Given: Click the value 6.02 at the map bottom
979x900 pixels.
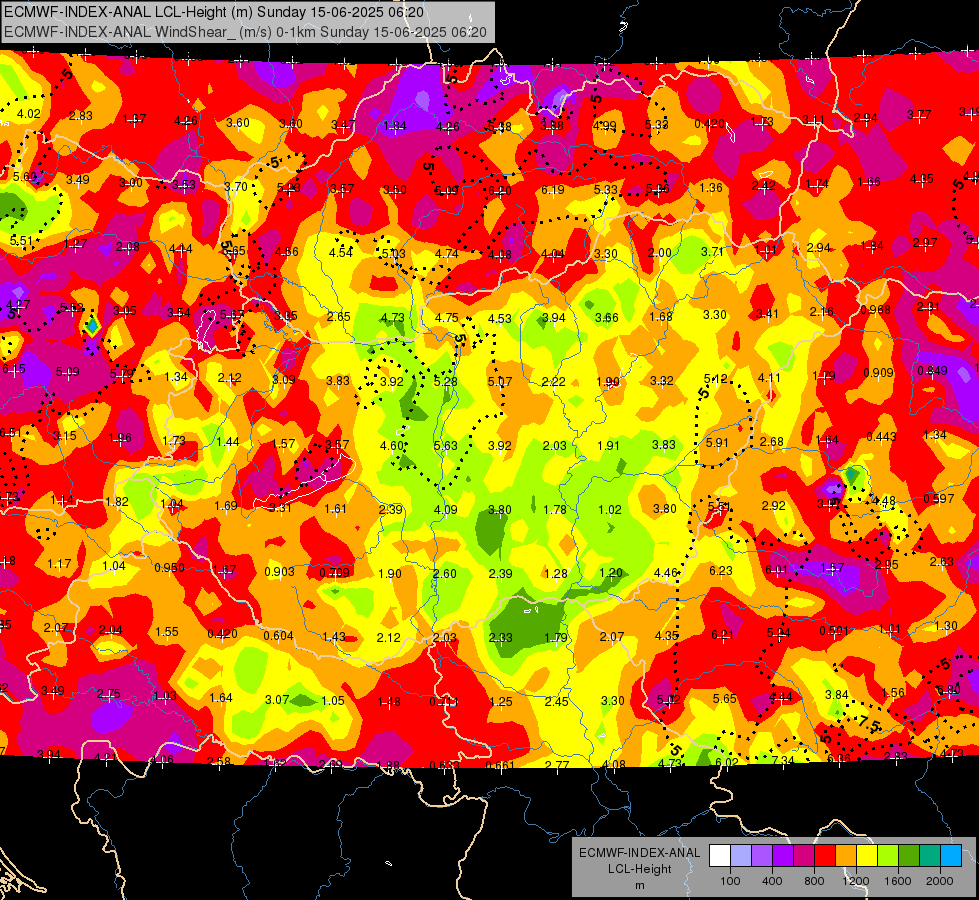Looking at the screenshot, I should [727, 761].
